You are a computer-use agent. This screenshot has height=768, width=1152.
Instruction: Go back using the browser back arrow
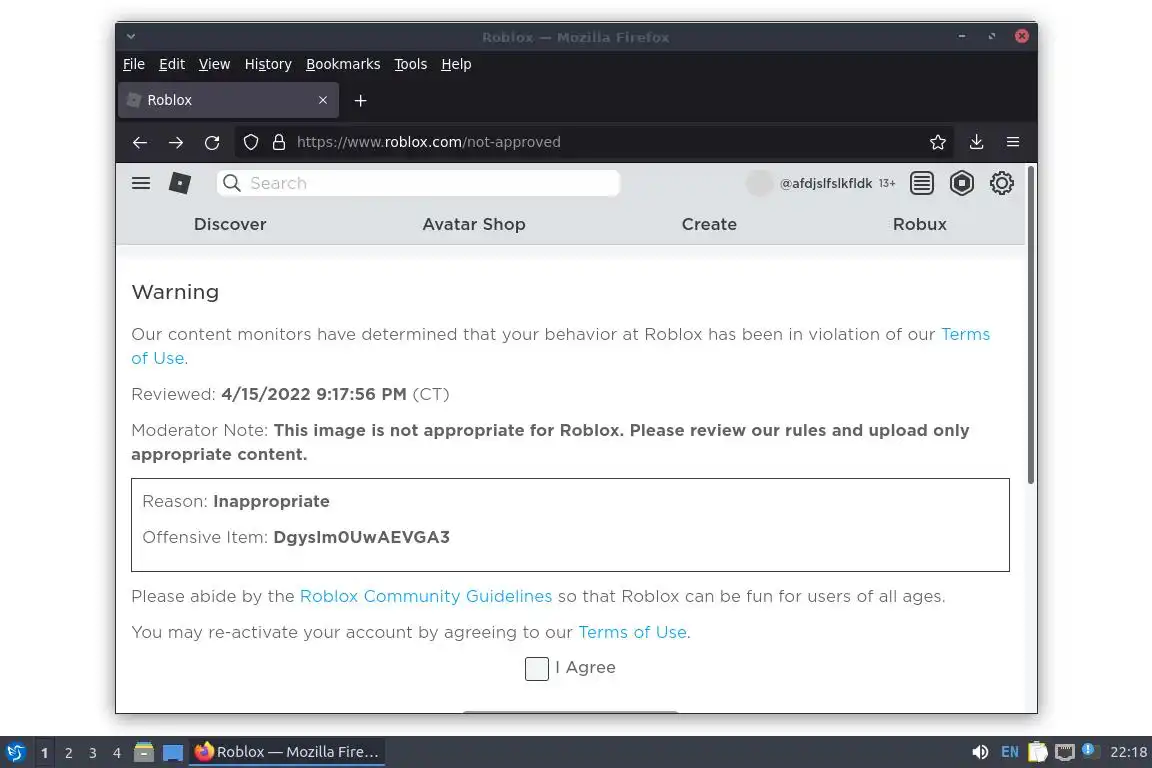pos(140,143)
